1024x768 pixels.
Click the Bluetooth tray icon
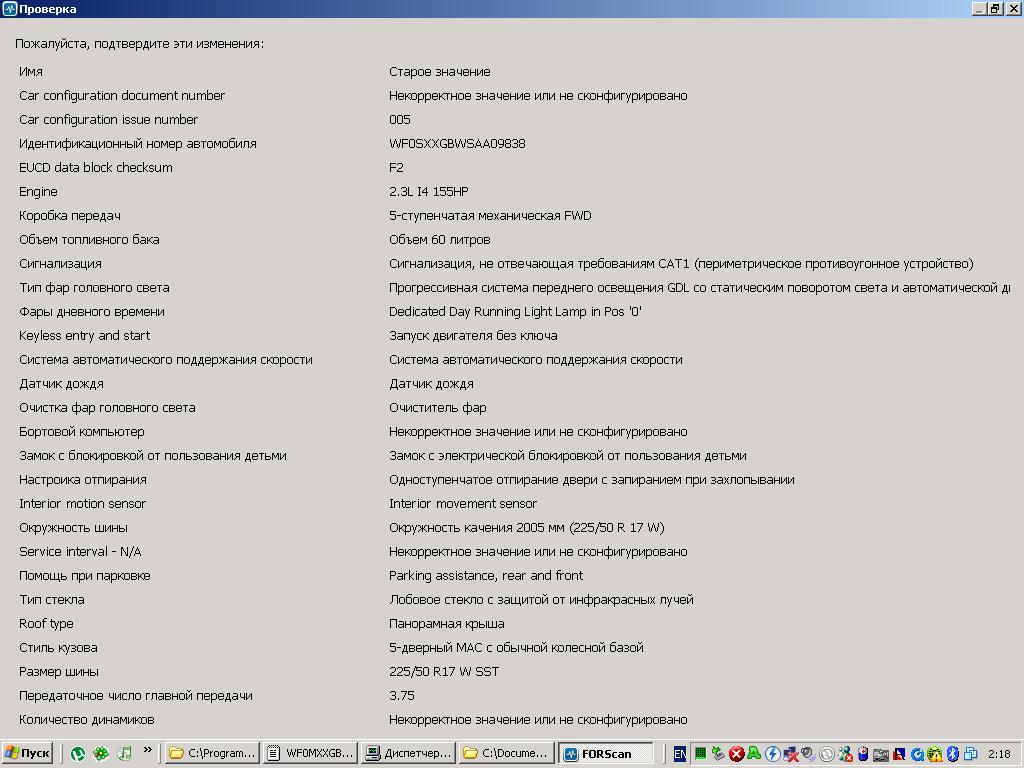(953, 754)
